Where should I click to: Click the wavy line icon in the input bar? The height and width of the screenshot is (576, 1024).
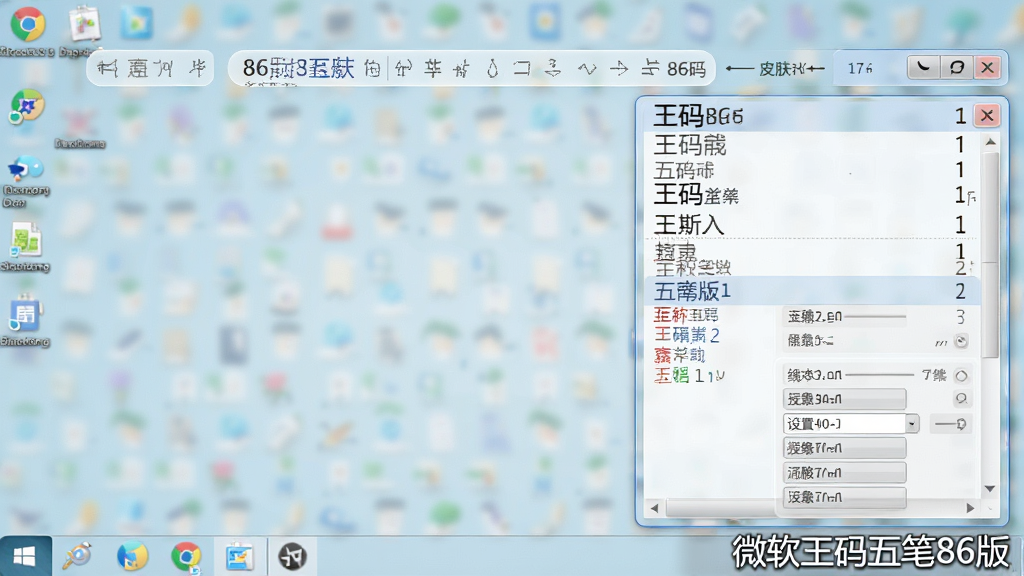point(586,68)
